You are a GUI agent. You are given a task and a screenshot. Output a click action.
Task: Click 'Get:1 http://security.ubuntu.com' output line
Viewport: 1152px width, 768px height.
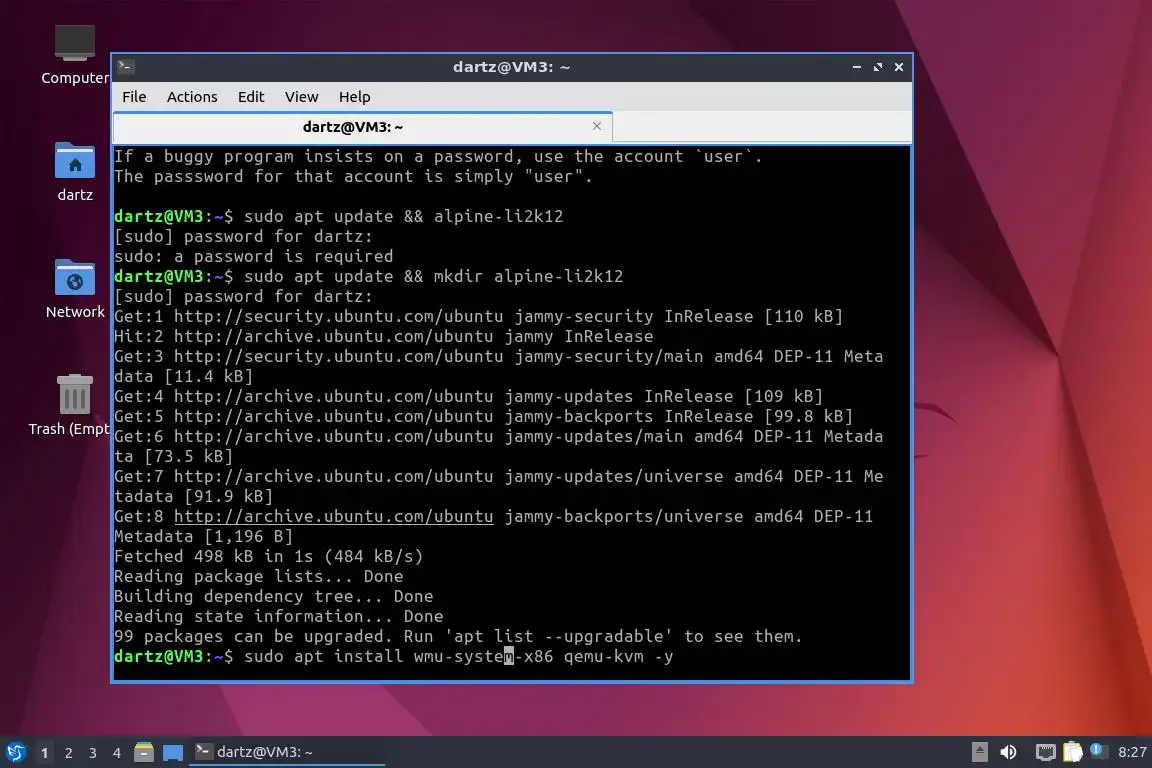tap(478, 317)
